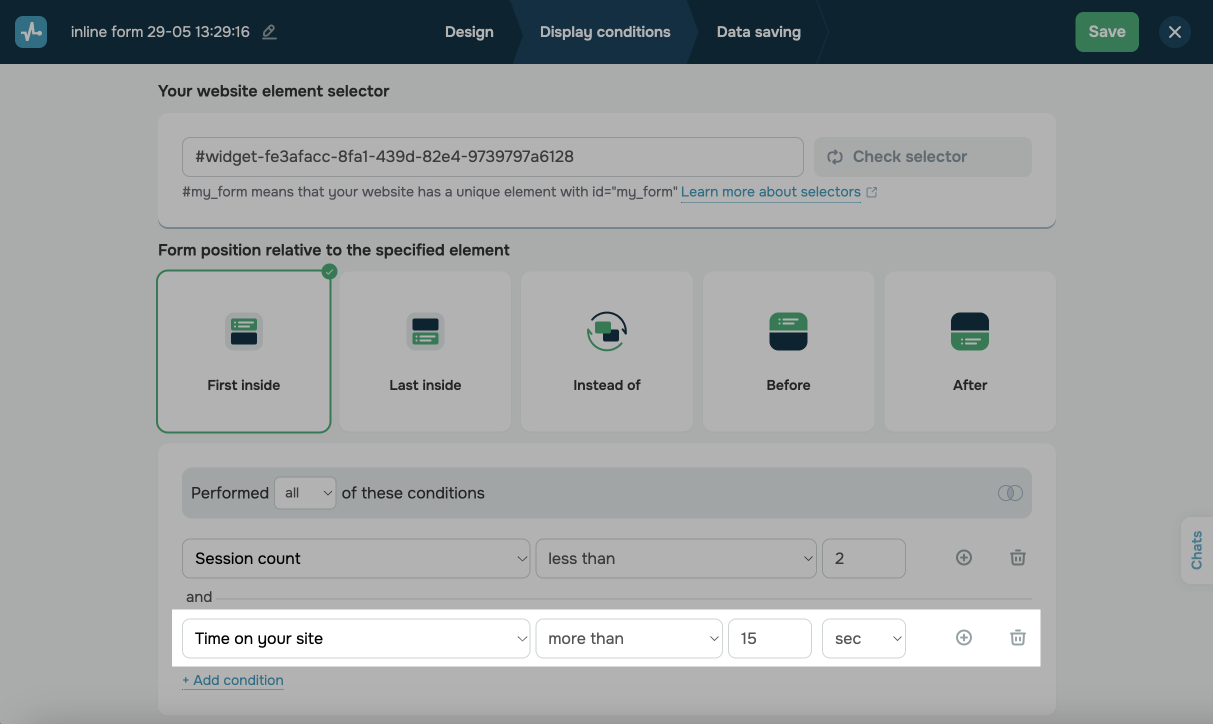Delete the Session count condition
The image size is (1213, 724).
pyautogui.click(x=1017, y=558)
